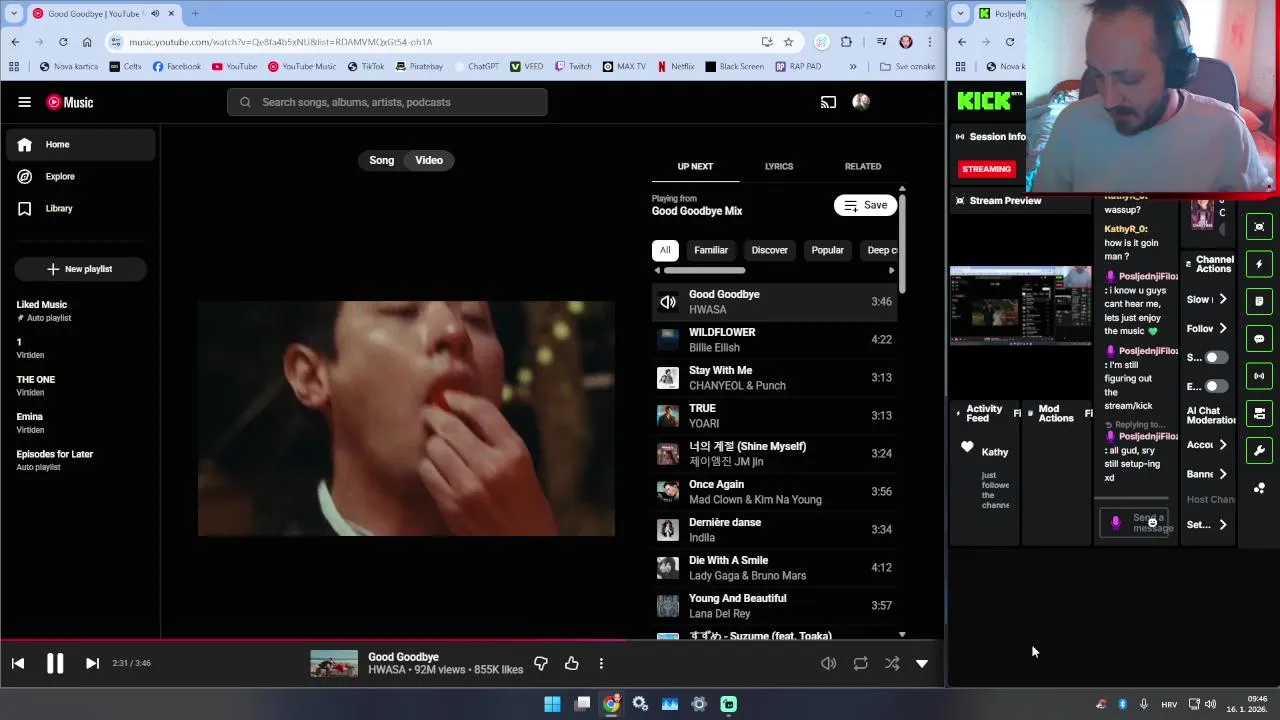Click Kick sidebar lightning bolt icon
The width and height of the screenshot is (1280, 720).
pos(1259,264)
